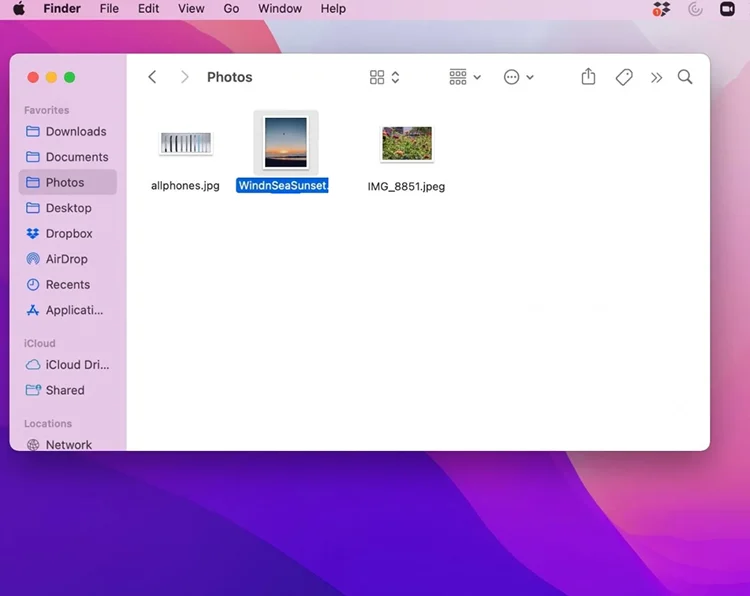Open AirDrop in sidebar
The image size is (750, 596).
tap(67, 259)
